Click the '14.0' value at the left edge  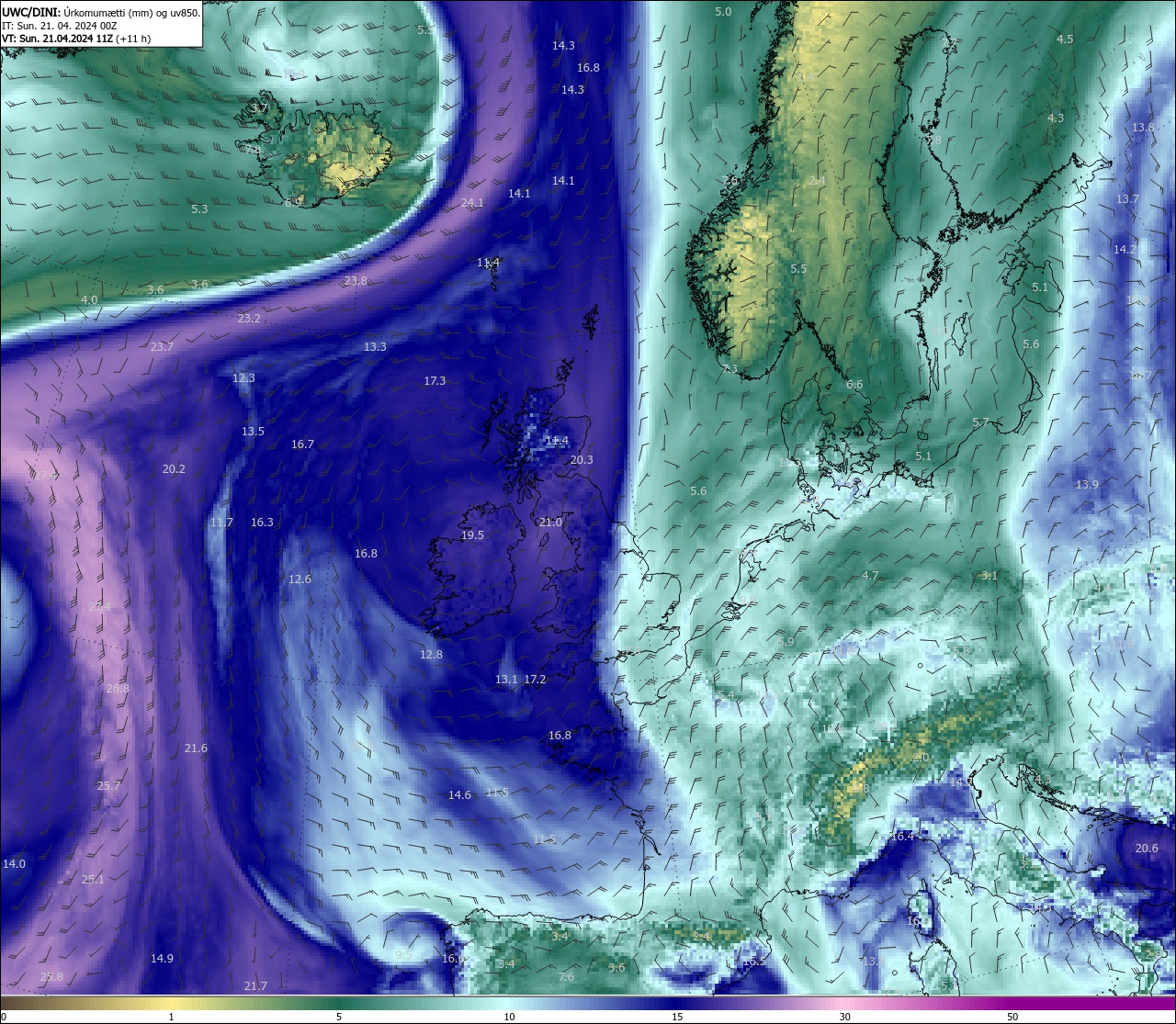tap(14, 864)
